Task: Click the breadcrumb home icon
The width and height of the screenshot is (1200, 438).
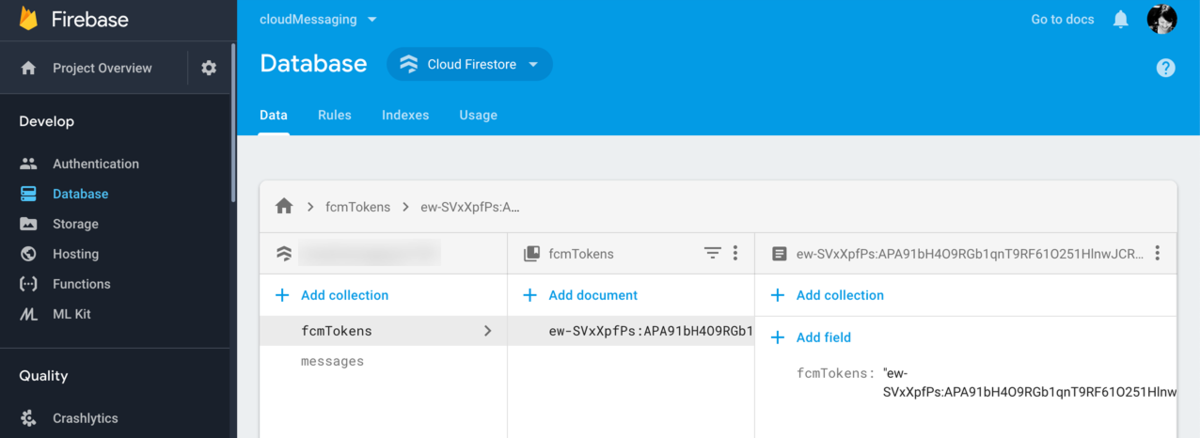Action: pyautogui.click(x=284, y=206)
